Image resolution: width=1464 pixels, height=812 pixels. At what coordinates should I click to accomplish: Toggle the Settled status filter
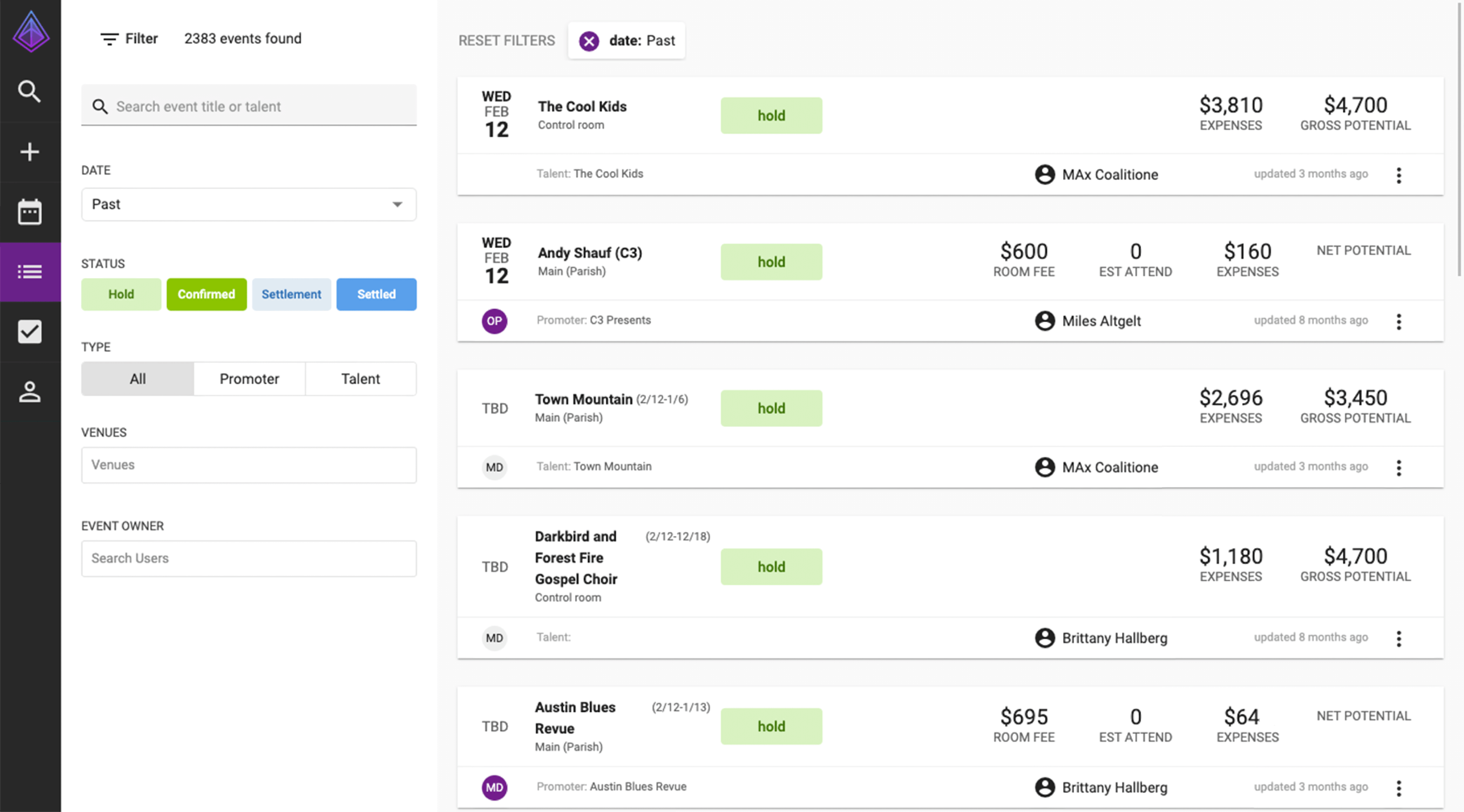point(376,294)
